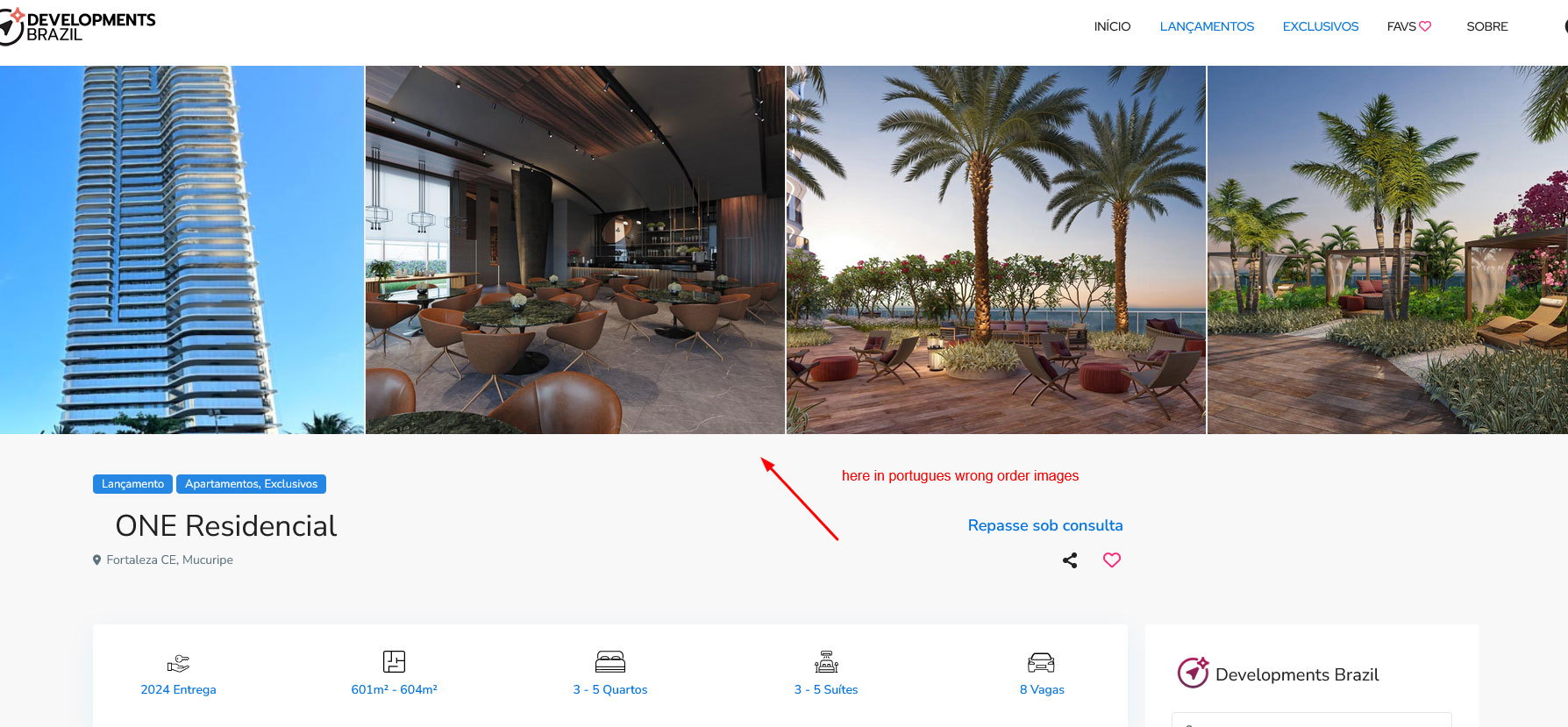Click the car icon above 8 Vagas
This screenshot has height=727, width=1568.
(x=1041, y=662)
